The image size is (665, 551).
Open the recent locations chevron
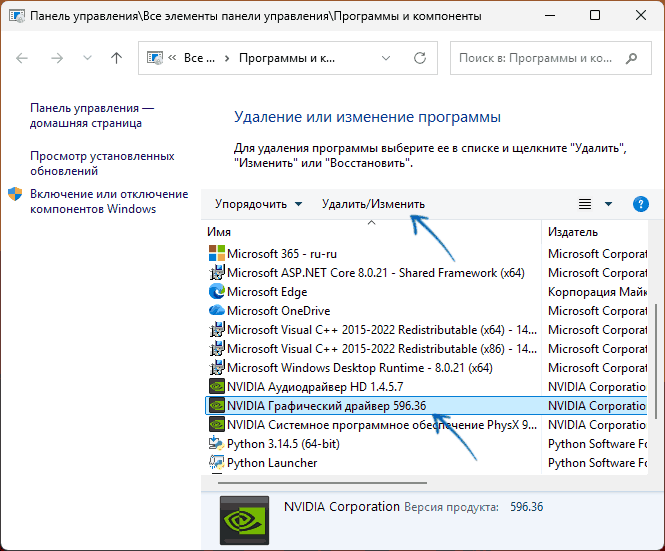click(x=87, y=58)
